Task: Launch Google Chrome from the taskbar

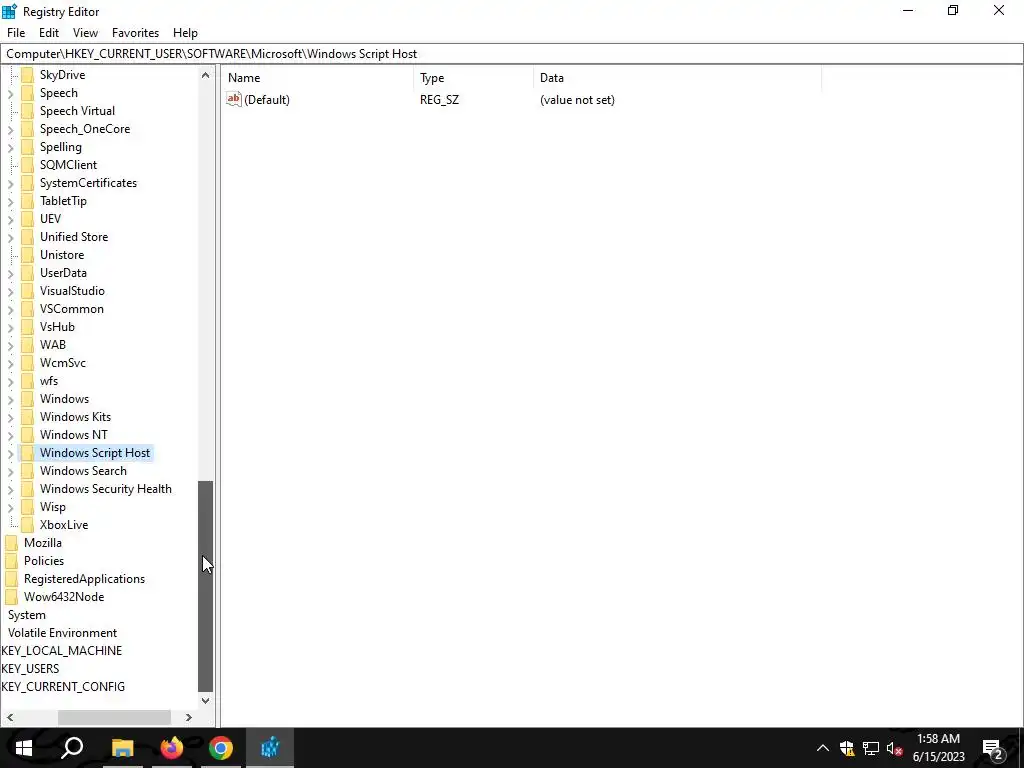Action: click(221, 748)
